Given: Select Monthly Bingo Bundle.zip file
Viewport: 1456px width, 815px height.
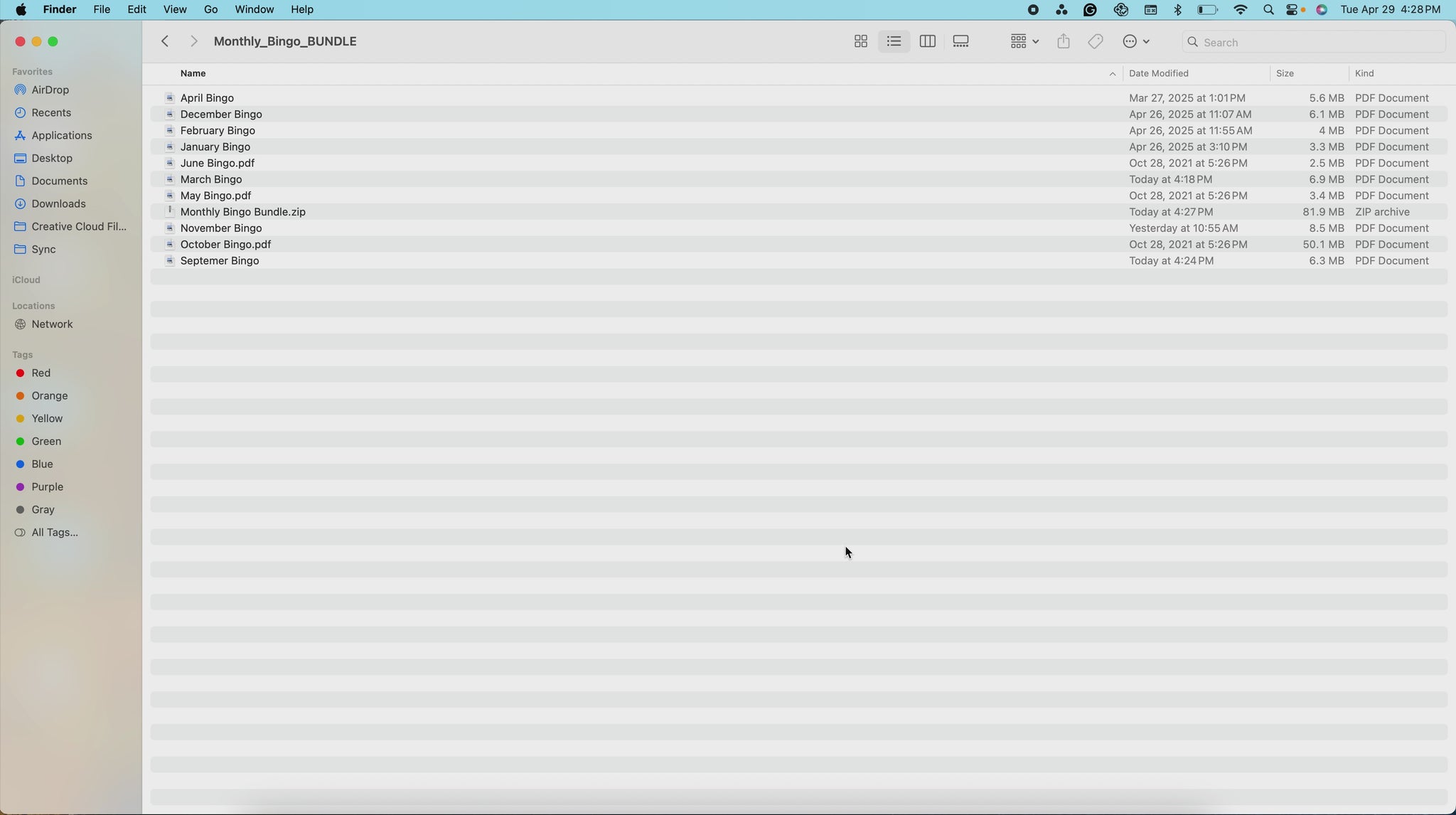Looking at the screenshot, I should 242,212.
